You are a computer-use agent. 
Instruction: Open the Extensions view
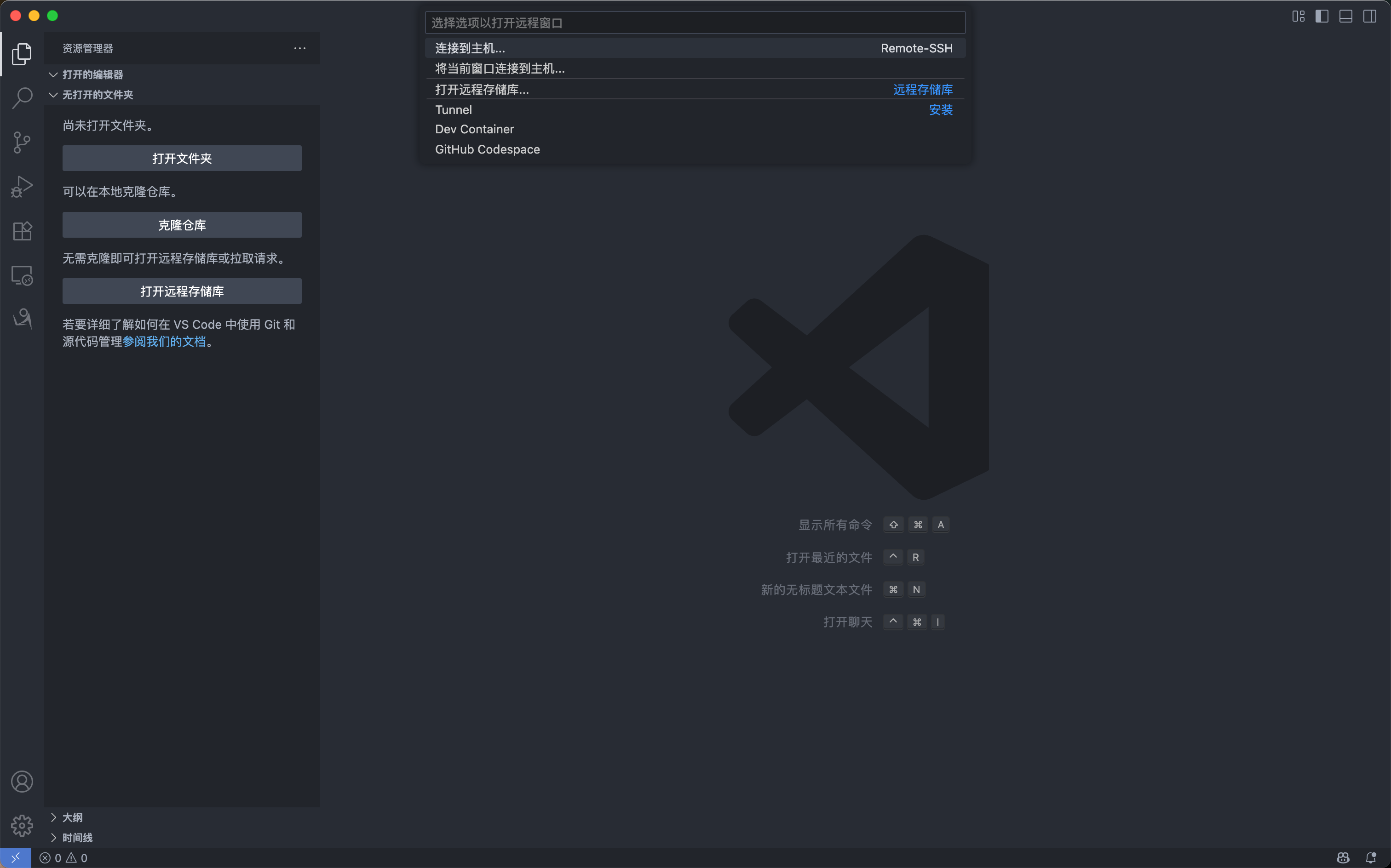pos(22,231)
